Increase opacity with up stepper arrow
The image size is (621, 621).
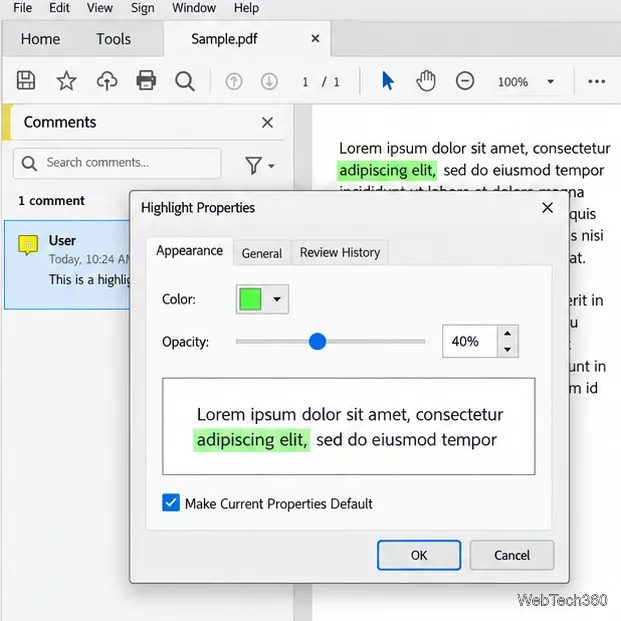click(507, 333)
